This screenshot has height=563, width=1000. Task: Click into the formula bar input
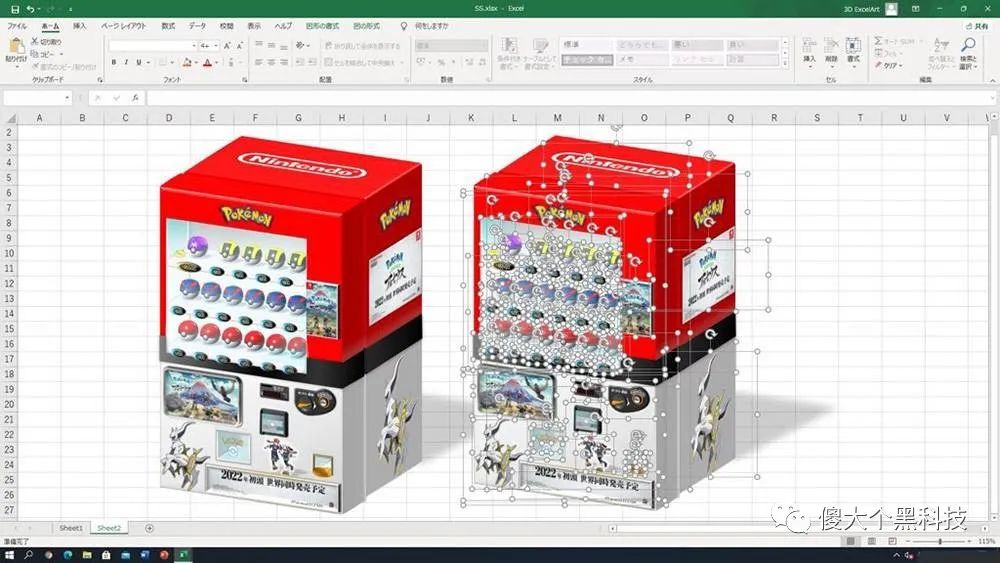[x=568, y=98]
